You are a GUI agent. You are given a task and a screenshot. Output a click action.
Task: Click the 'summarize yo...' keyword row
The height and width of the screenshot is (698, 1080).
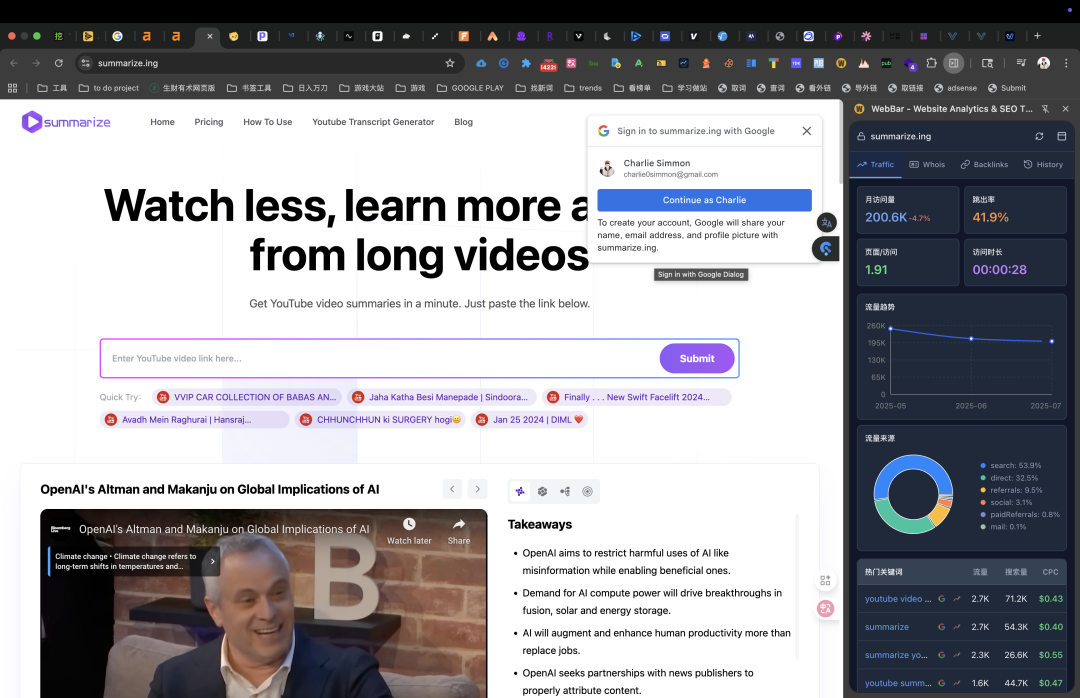pos(963,655)
